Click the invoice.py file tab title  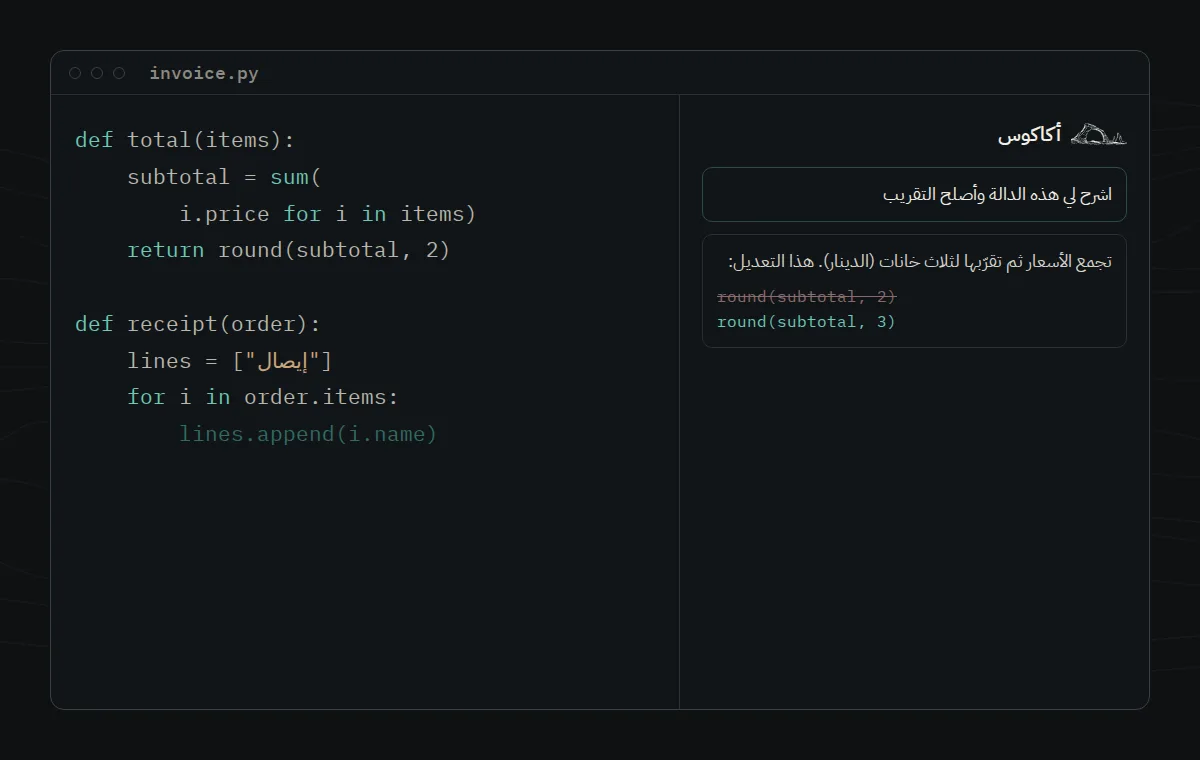[x=204, y=73]
